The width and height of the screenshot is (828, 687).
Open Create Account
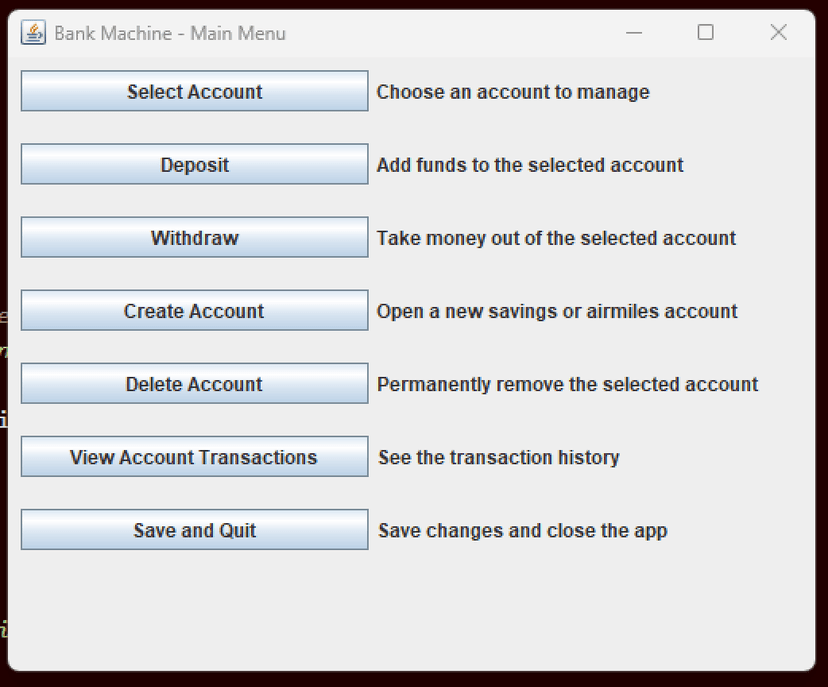[194, 310]
